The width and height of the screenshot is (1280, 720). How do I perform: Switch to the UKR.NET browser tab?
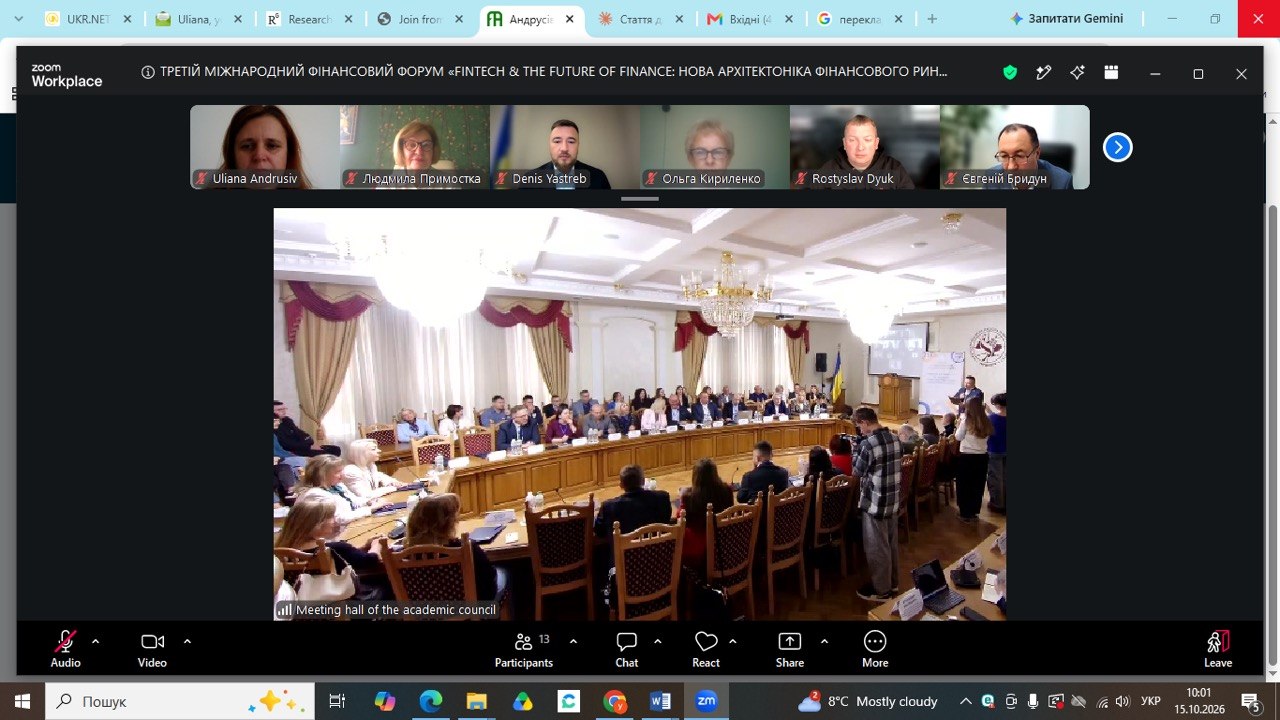pyautogui.click(x=87, y=19)
